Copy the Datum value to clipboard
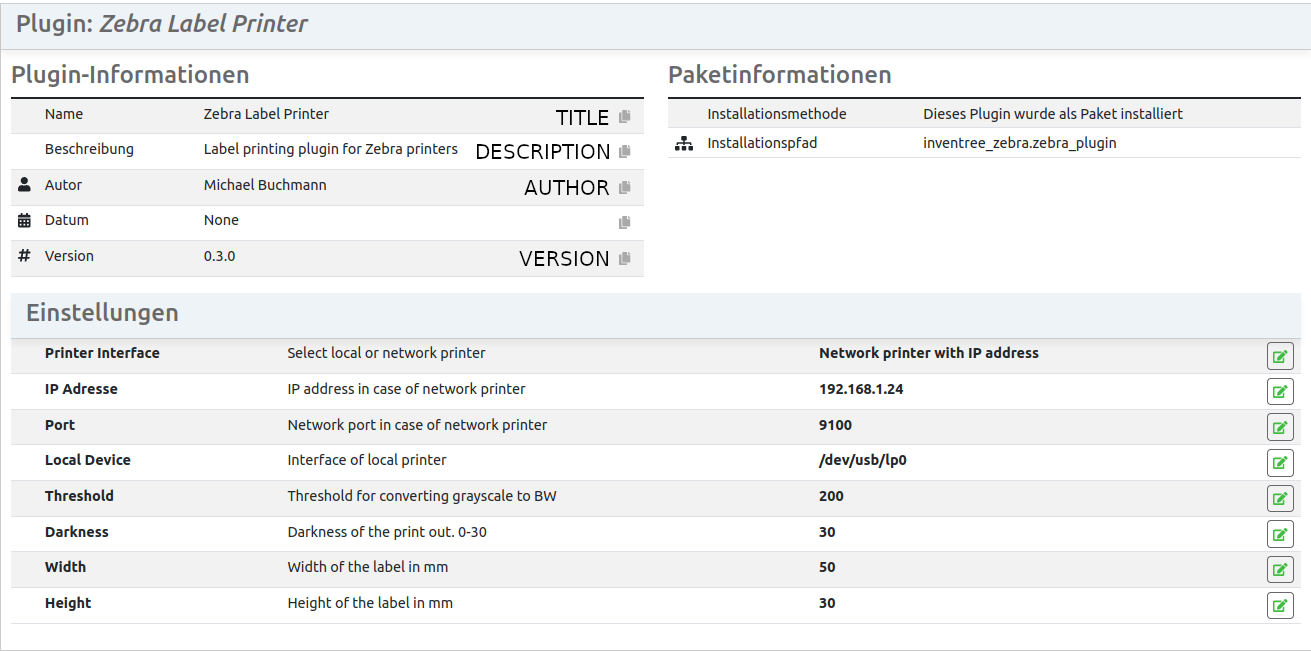 [x=624, y=222]
